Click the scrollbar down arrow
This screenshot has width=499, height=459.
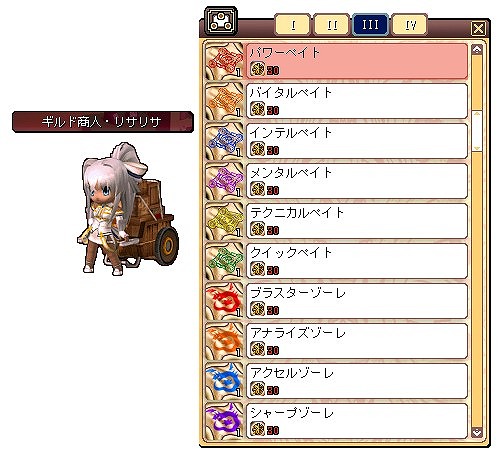click(477, 432)
